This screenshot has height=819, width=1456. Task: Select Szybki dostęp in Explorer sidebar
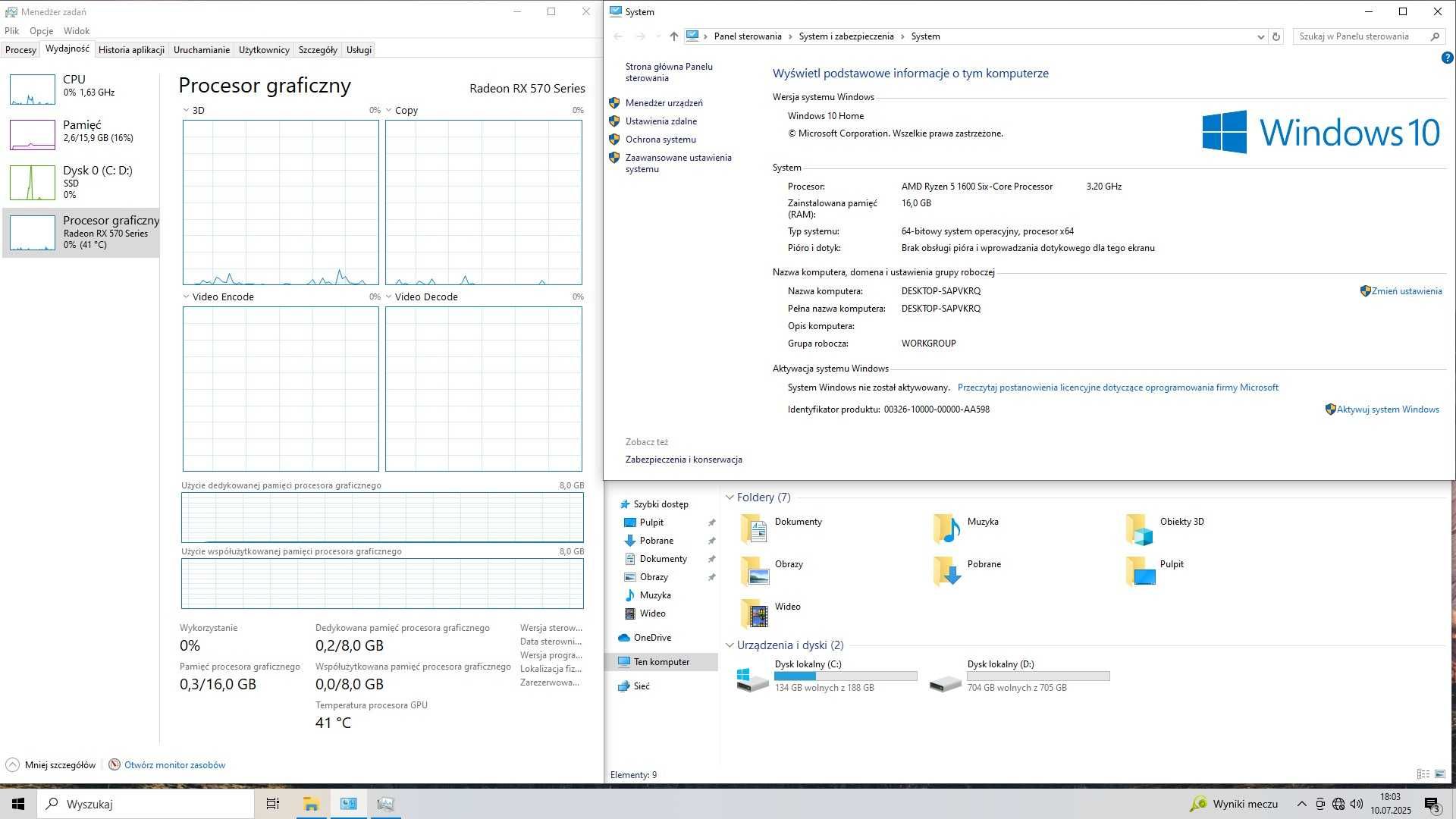[661, 504]
